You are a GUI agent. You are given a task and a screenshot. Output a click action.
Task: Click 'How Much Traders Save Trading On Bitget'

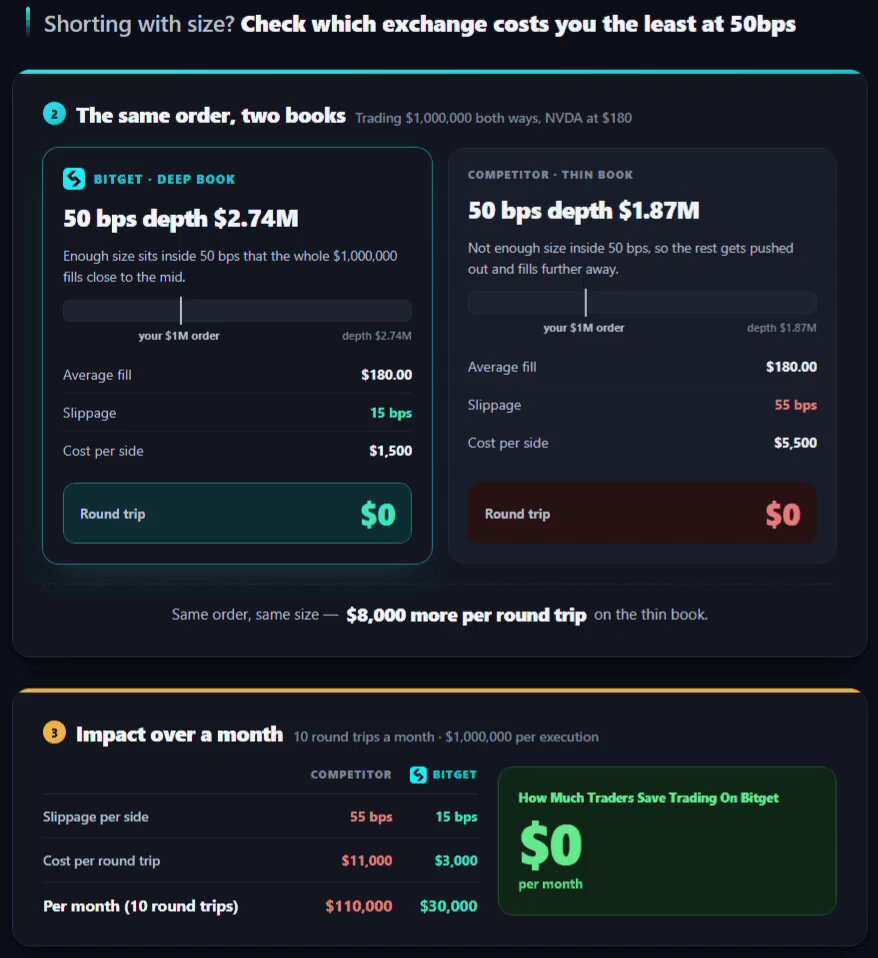click(x=649, y=798)
